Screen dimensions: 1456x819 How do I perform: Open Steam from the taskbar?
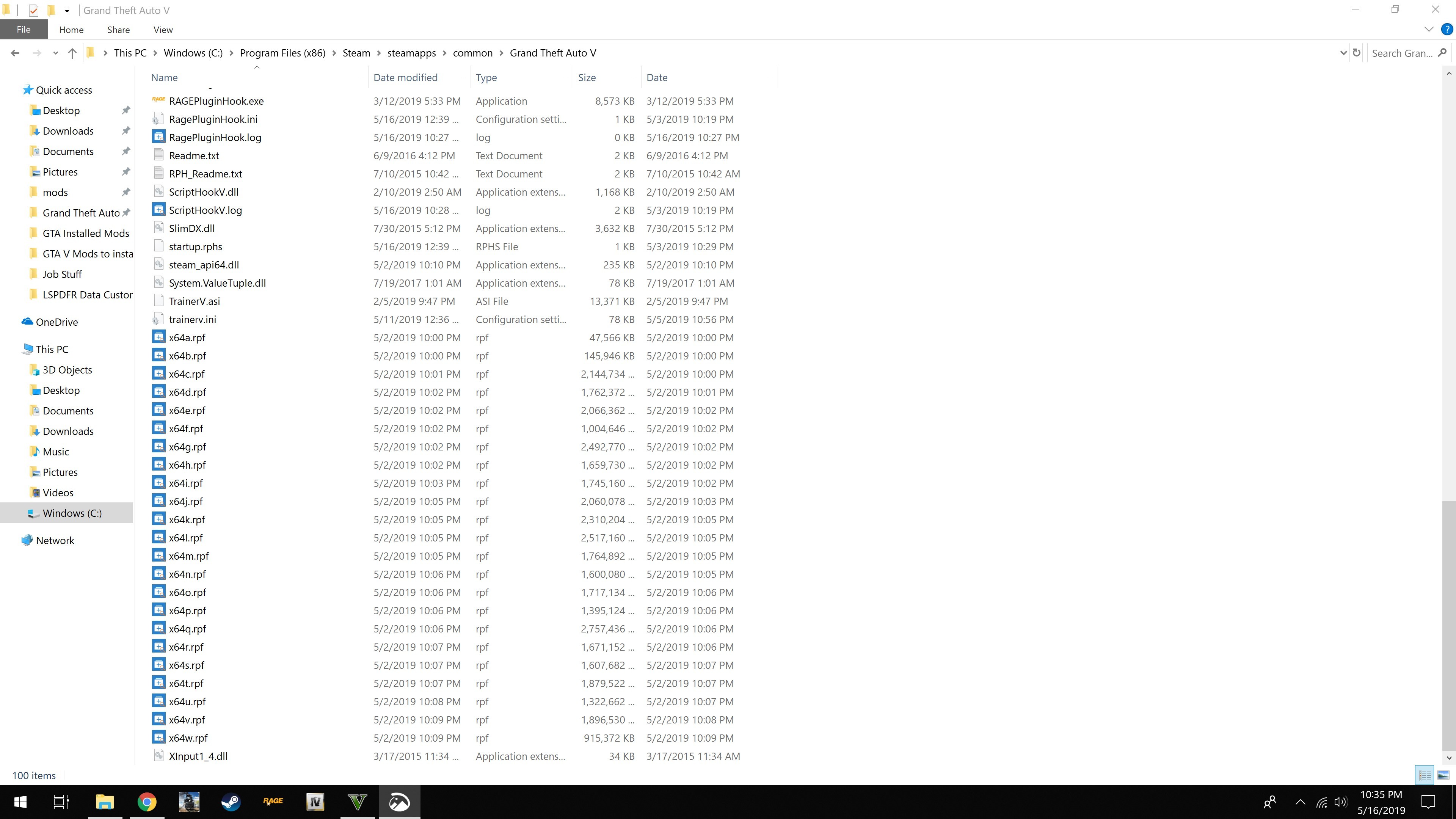tap(231, 802)
